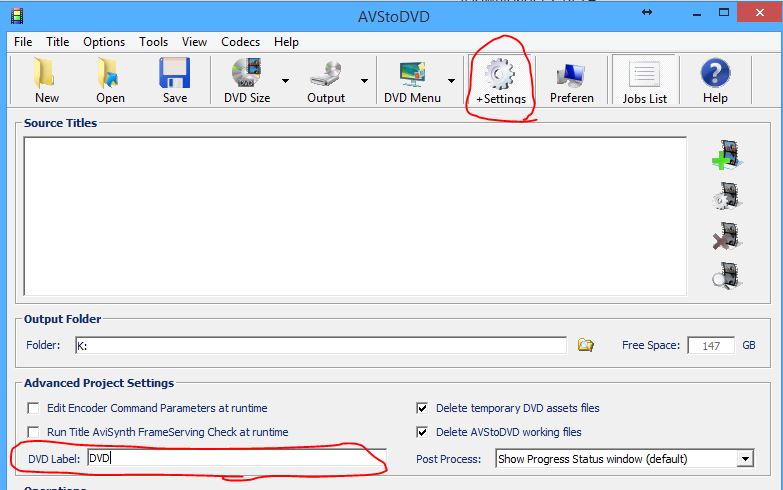Open the Codecs menu
This screenshot has height=490, width=783.
240,42
